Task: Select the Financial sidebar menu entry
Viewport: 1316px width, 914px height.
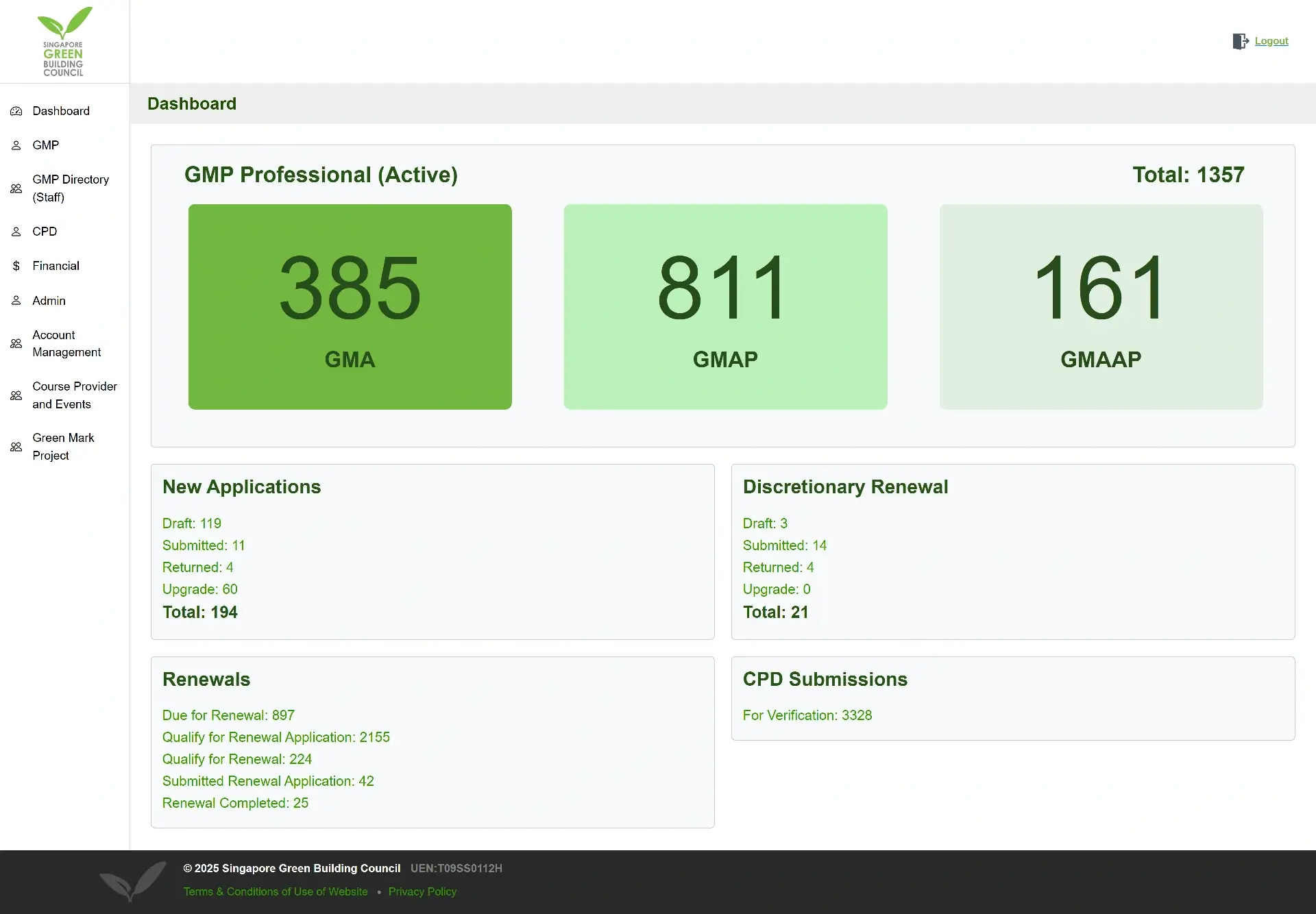Action: pyautogui.click(x=56, y=266)
